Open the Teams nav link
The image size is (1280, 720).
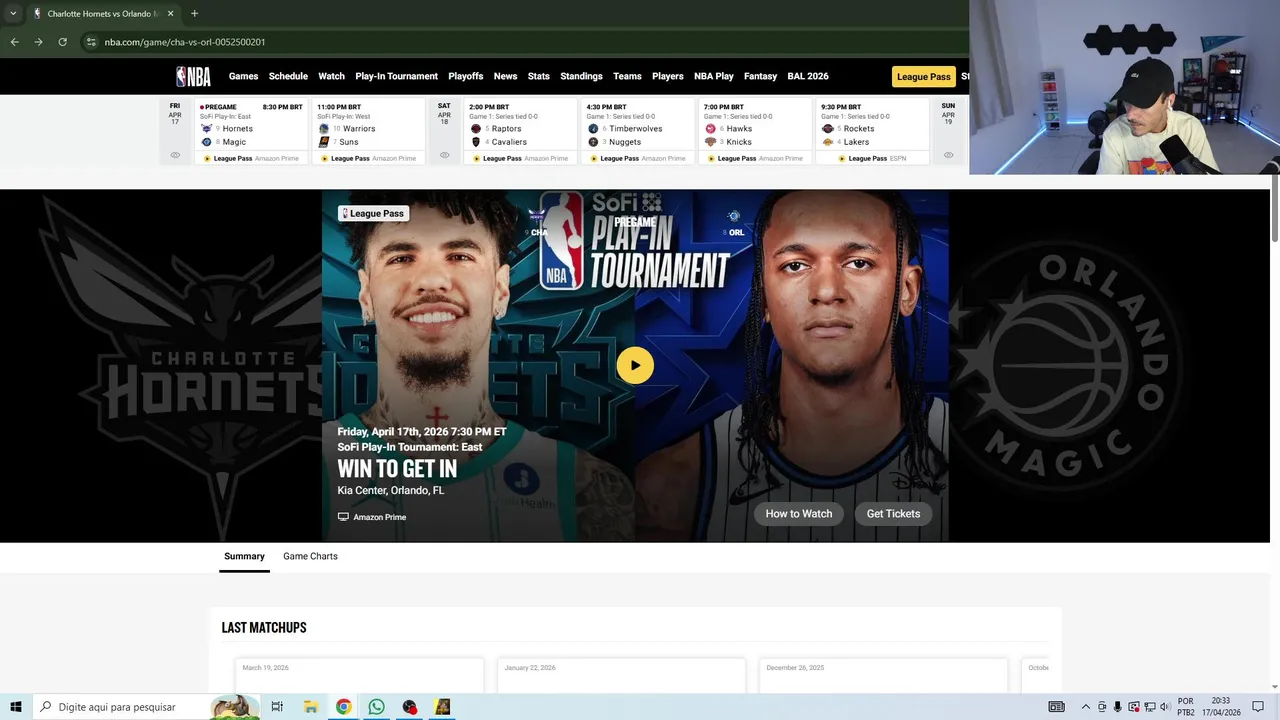click(627, 76)
